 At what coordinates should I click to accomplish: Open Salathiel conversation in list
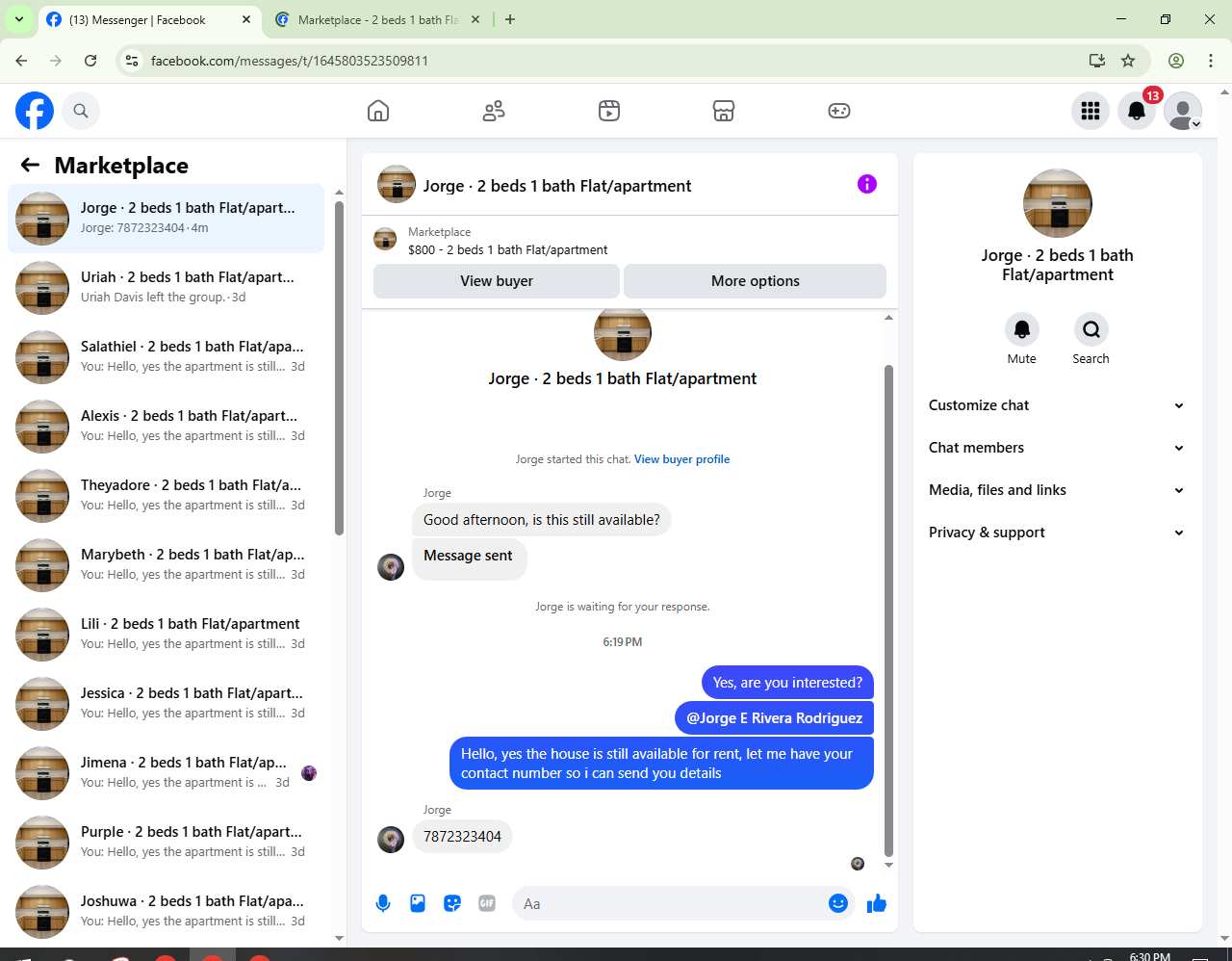coord(166,357)
